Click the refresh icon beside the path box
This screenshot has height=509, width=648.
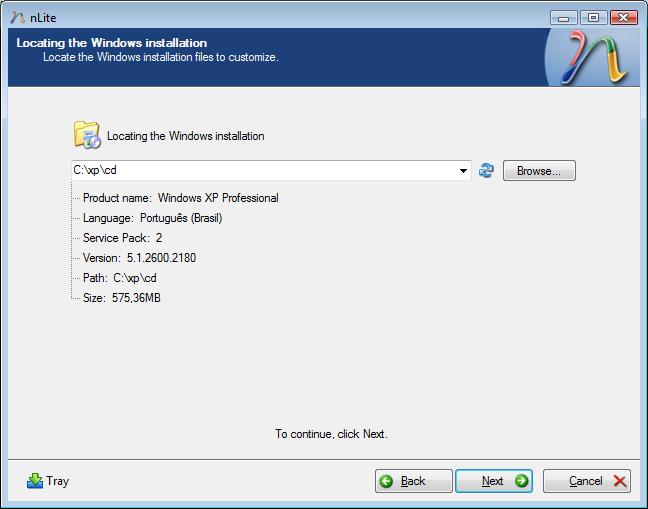(x=486, y=170)
